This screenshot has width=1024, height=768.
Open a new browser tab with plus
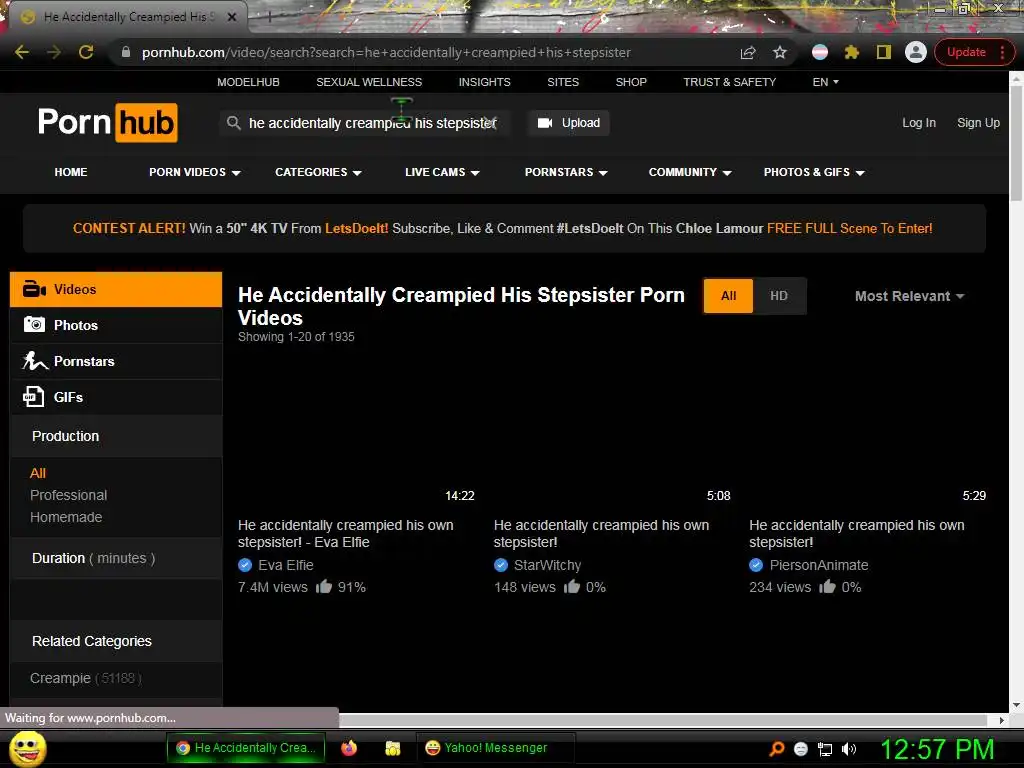269,17
